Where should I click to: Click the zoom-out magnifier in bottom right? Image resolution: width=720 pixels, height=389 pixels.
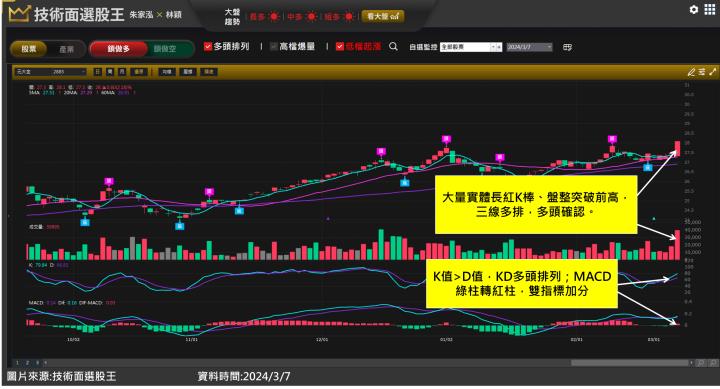(701, 363)
